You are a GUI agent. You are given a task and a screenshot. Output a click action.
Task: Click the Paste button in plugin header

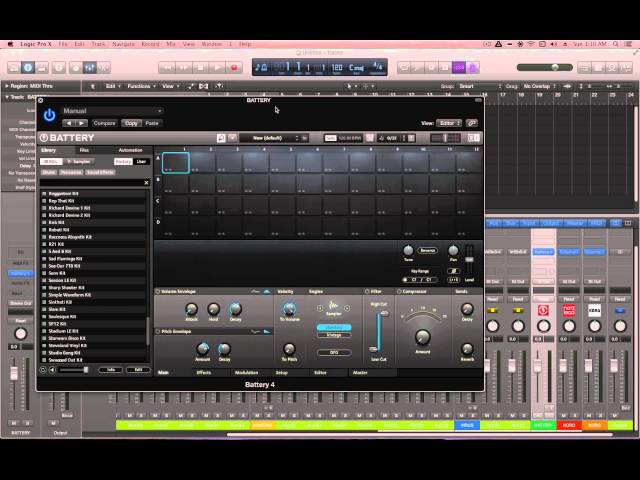click(152, 123)
